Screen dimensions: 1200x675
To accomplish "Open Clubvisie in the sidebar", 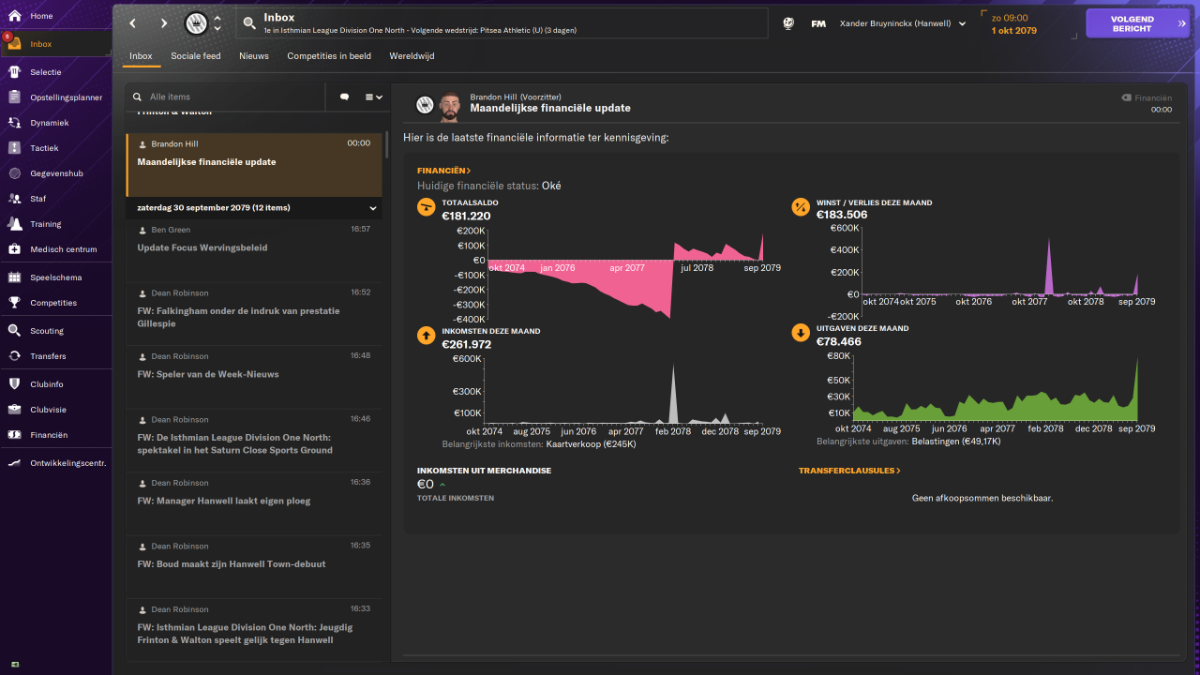I will (56, 409).
